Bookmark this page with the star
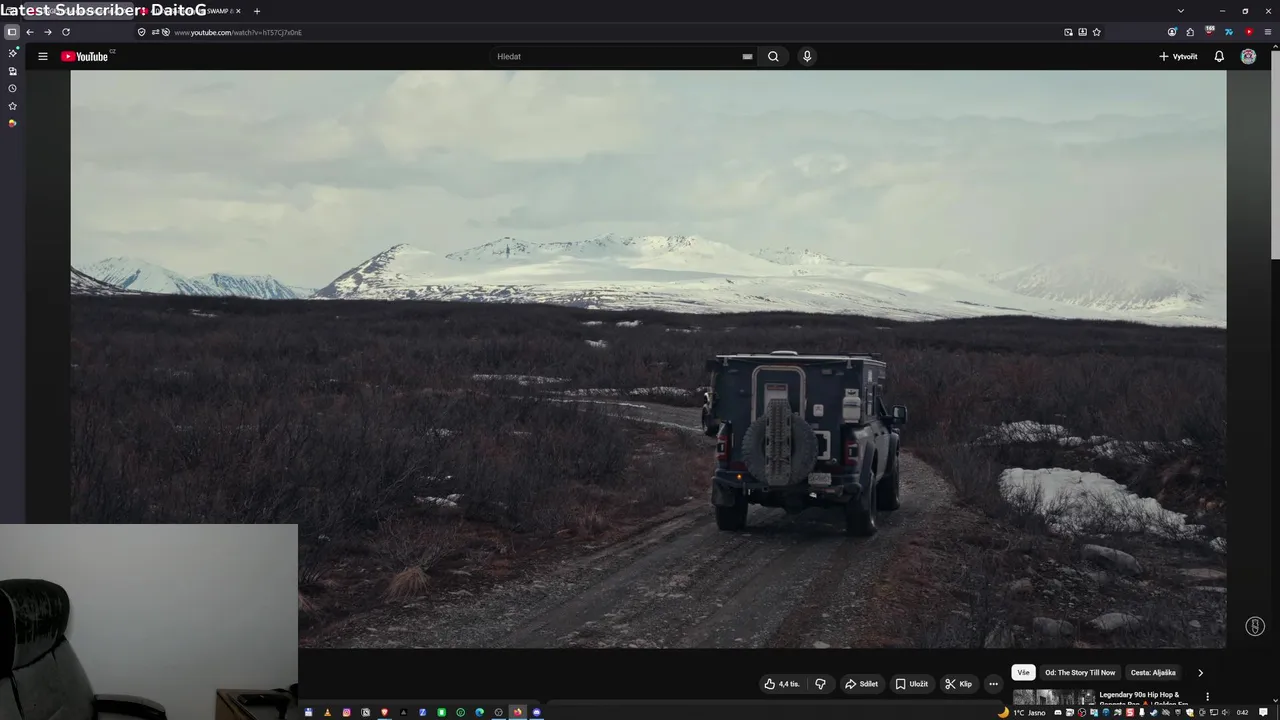1280x720 pixels. (x=1096, y=32)
